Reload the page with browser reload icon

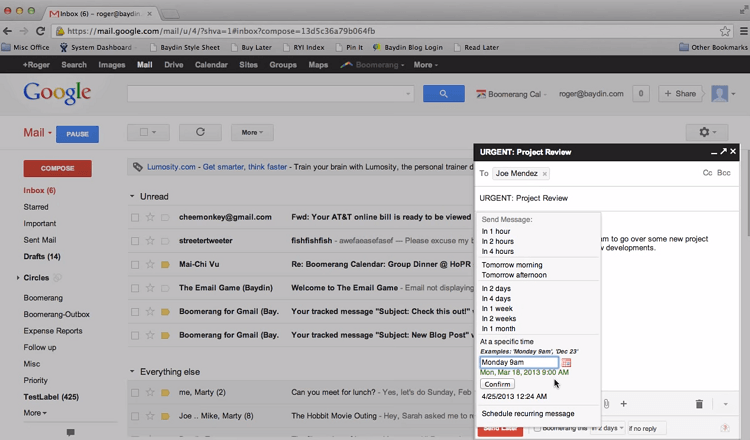[41, 31]
